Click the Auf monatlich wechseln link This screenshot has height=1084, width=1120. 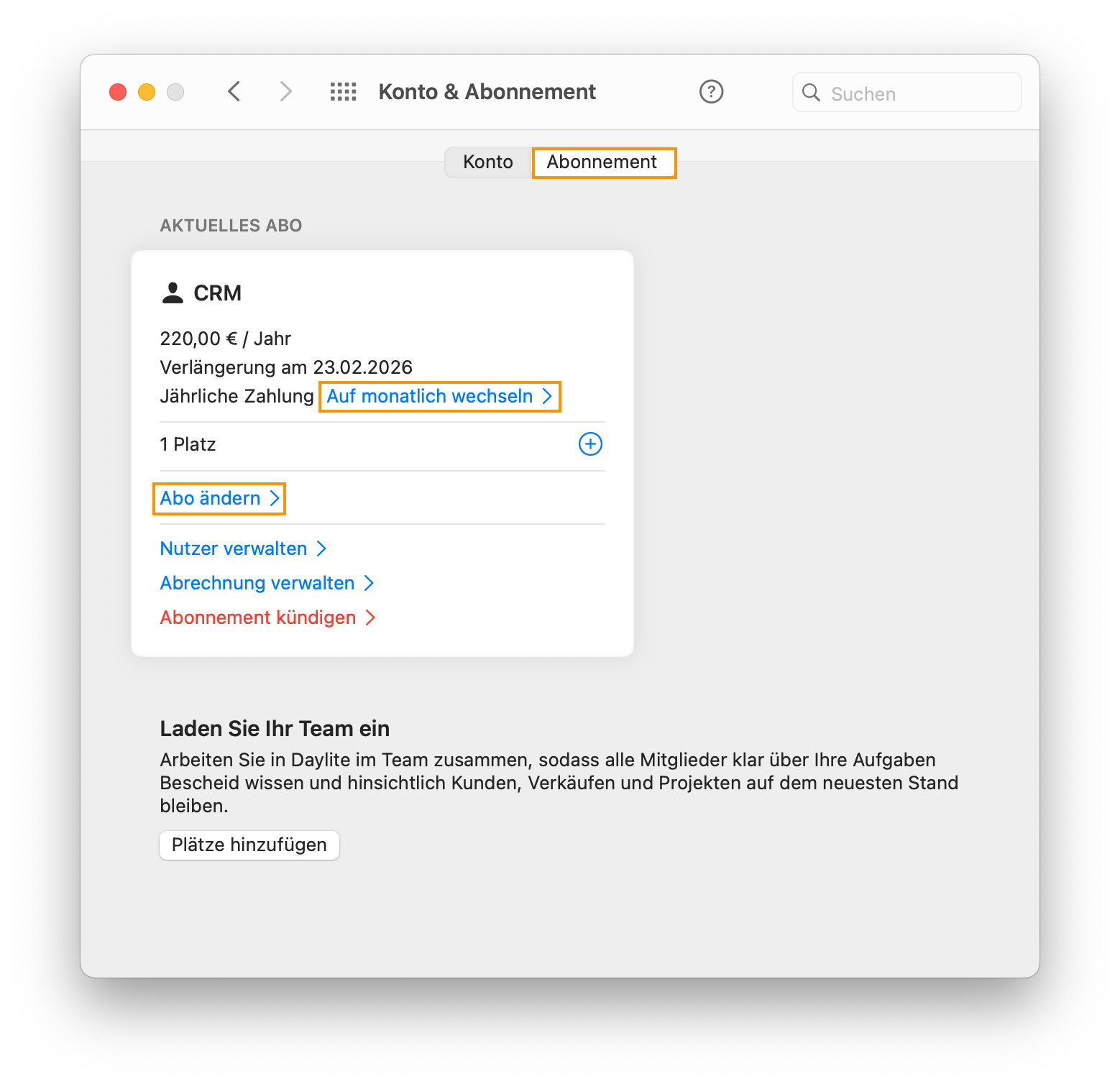click(439, 396)
